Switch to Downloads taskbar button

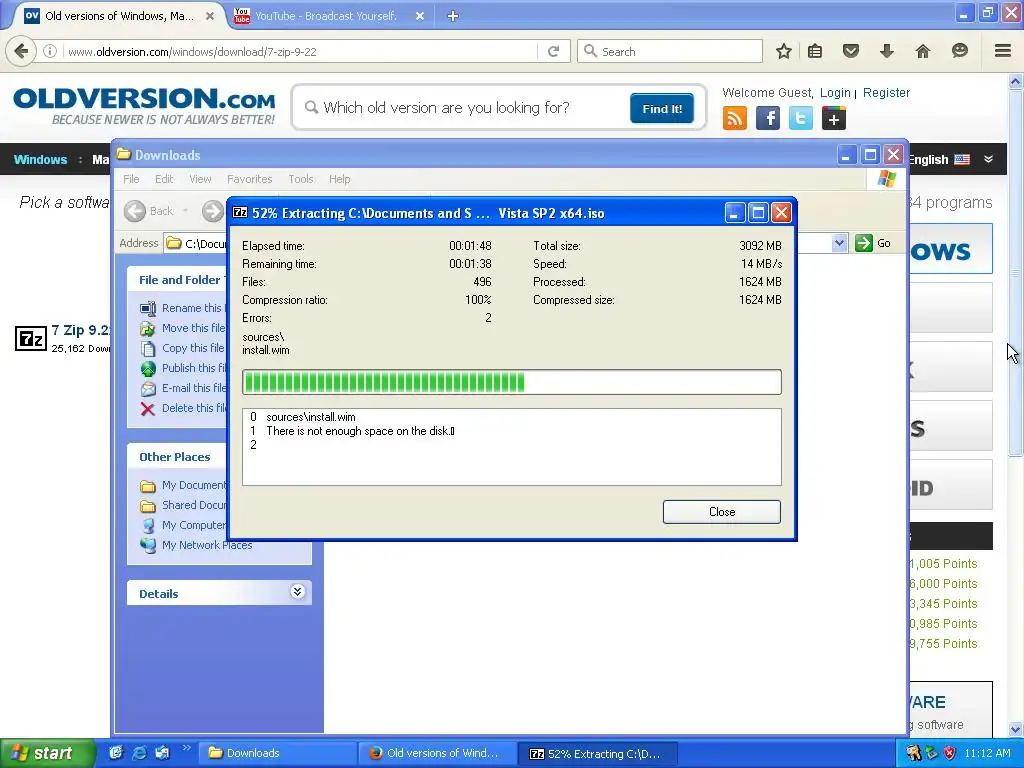[x=278, y=753]
